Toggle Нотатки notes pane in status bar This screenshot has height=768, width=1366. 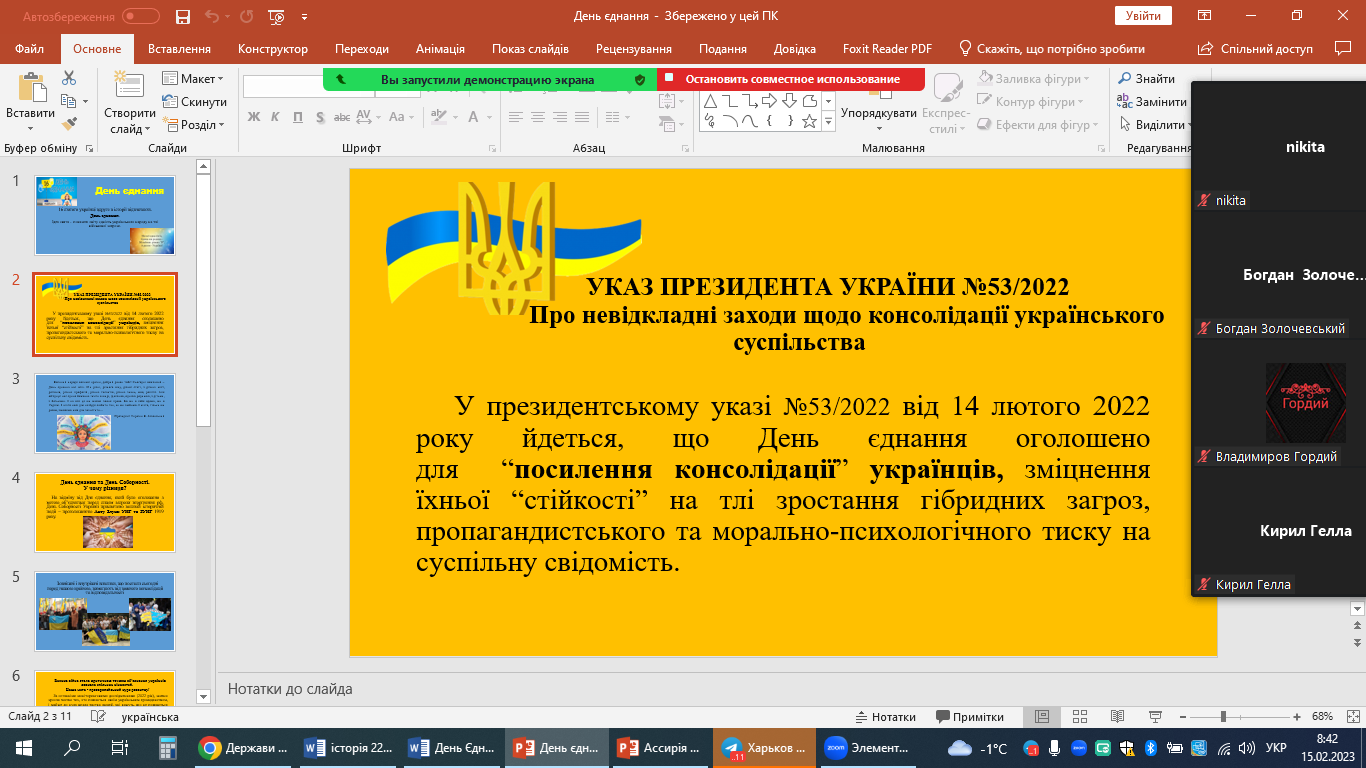click(886, 717)
